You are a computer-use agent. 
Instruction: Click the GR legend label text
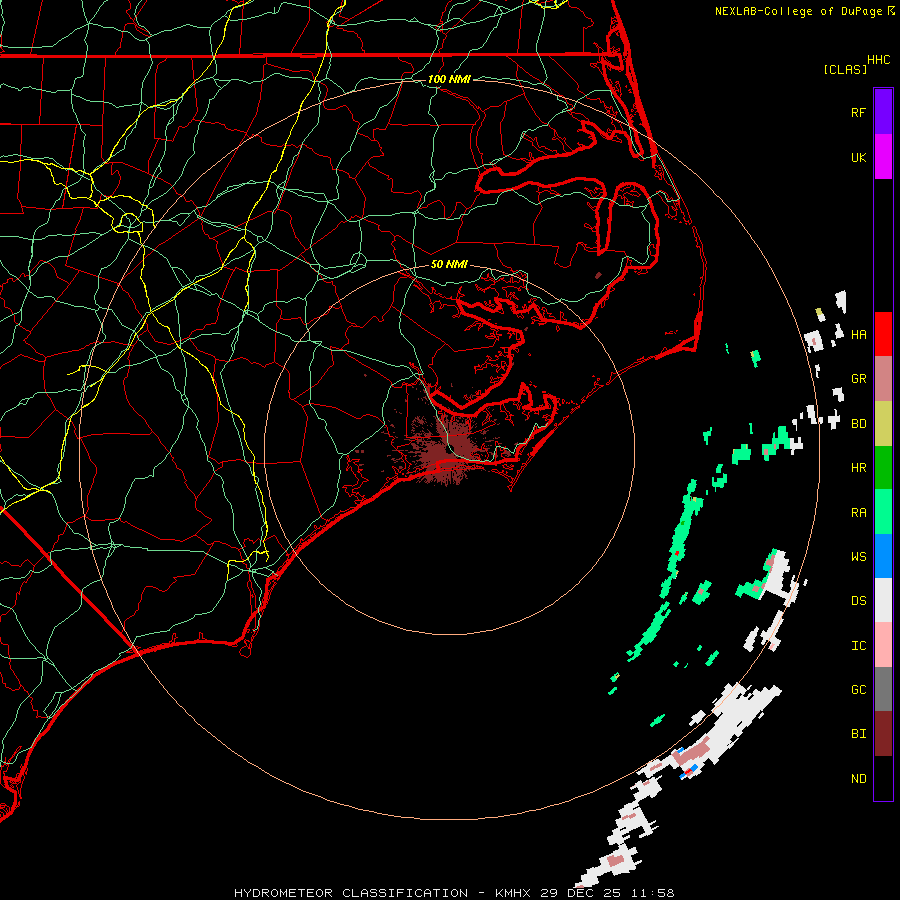(x=859, y=379)
